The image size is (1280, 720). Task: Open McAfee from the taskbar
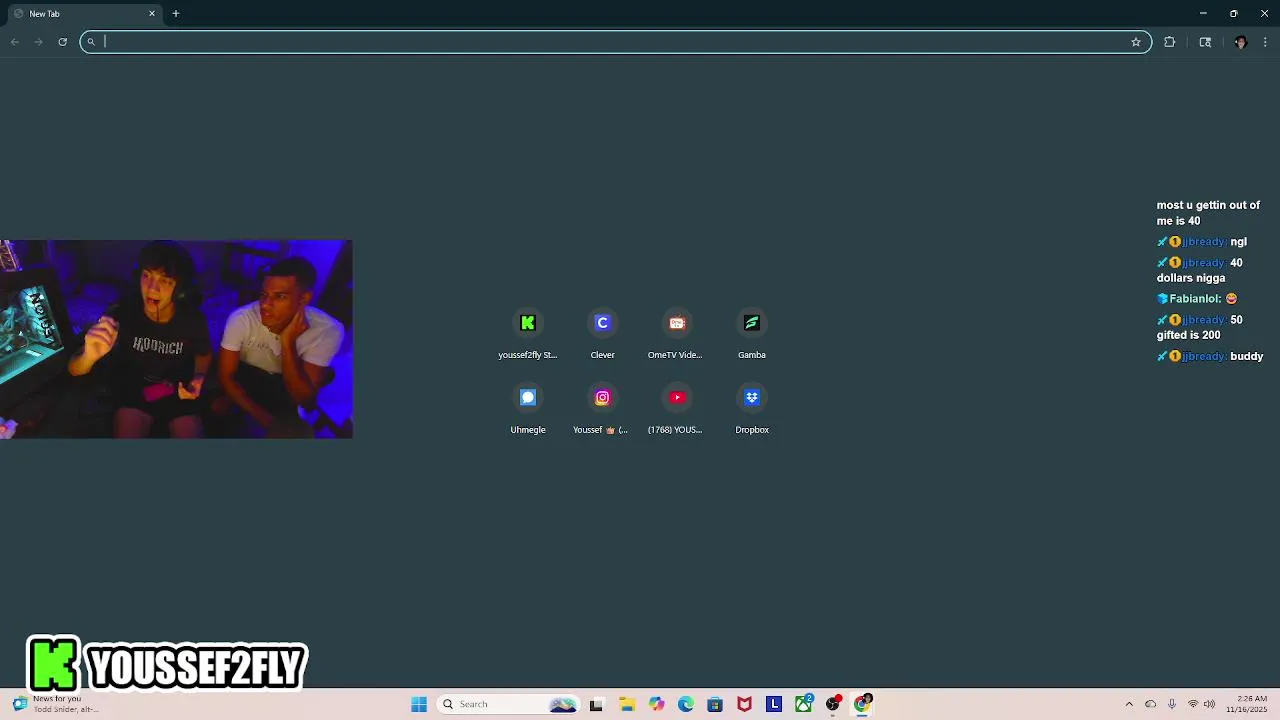point(744,704)
